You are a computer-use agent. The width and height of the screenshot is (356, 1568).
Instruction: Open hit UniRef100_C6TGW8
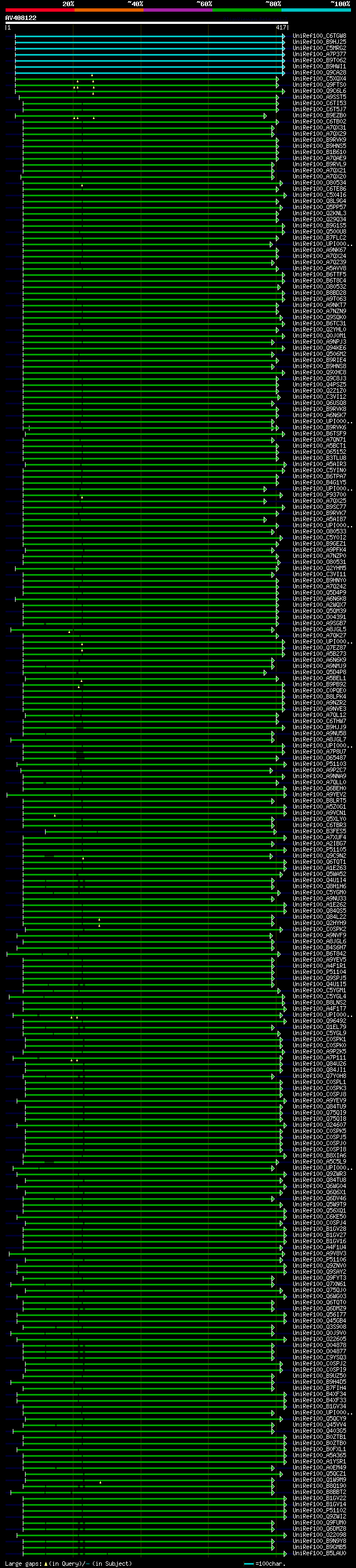pyautogui.click(x=319, y=36)
